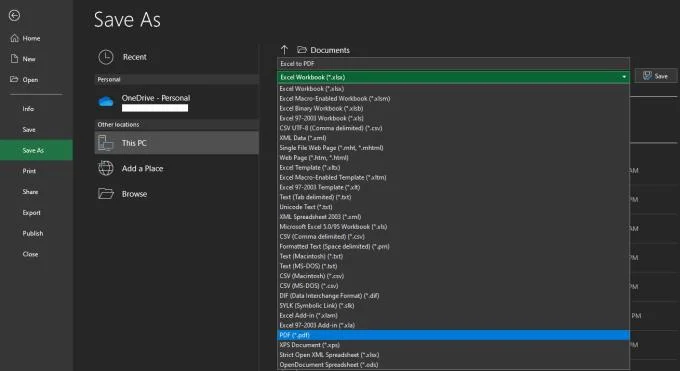
Task: Select Single File Web Page (*.mht, *.mhtml)
Action: point(453,148)
